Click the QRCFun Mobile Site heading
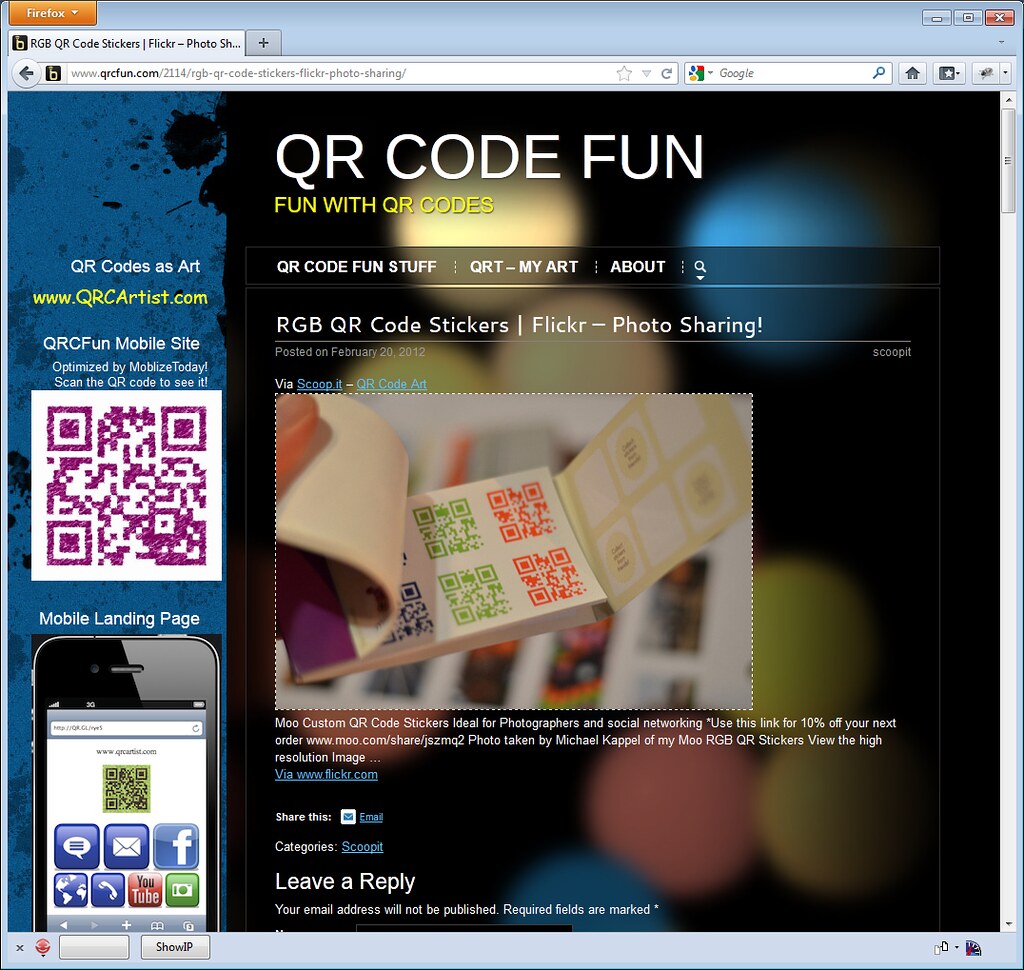 [121, 343]
